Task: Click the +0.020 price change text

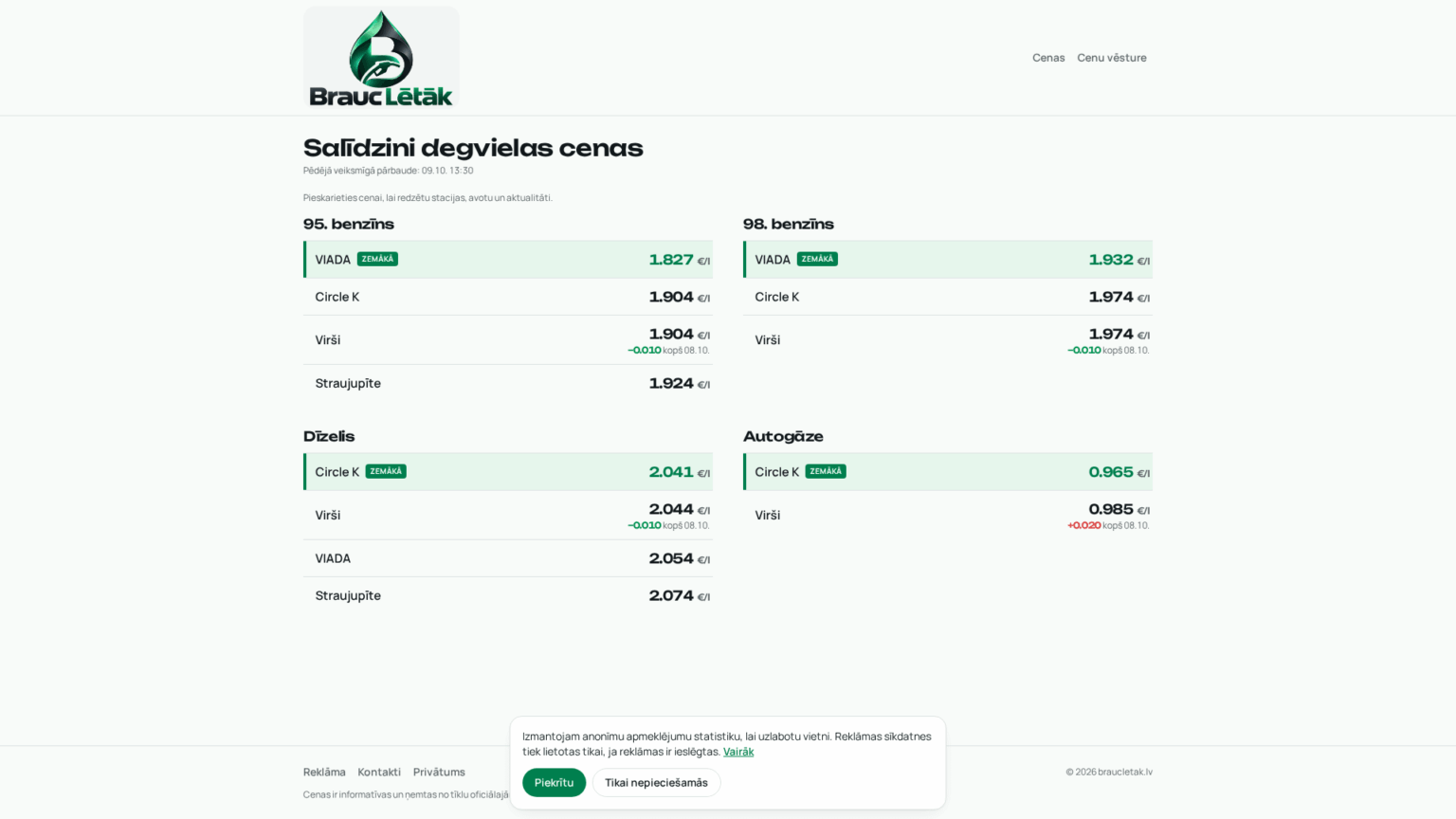Action: coord(1084,525)
